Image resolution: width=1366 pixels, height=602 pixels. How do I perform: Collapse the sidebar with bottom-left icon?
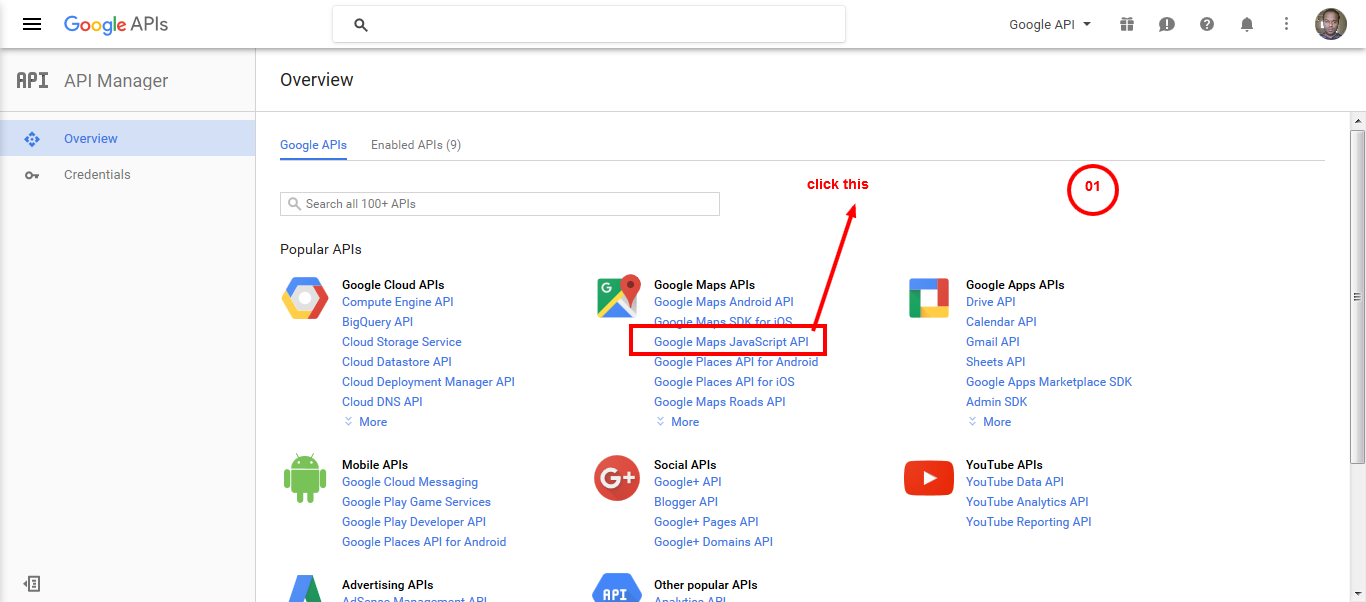[x=32, y=583]
